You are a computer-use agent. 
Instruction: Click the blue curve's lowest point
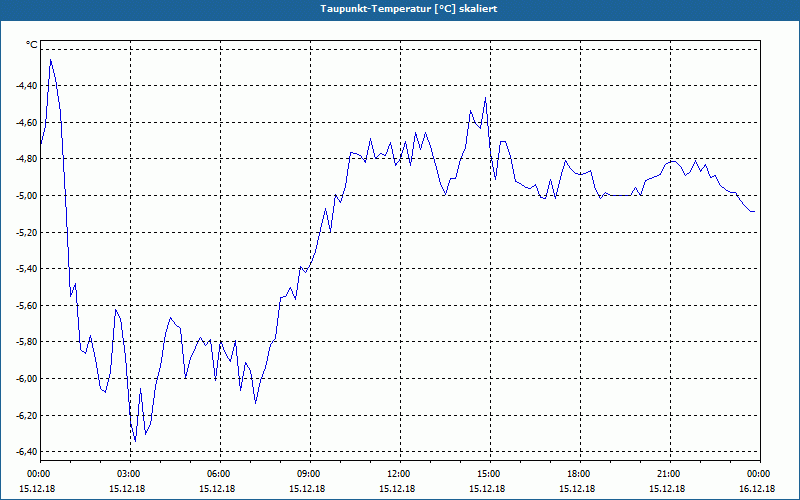[135, 441]
